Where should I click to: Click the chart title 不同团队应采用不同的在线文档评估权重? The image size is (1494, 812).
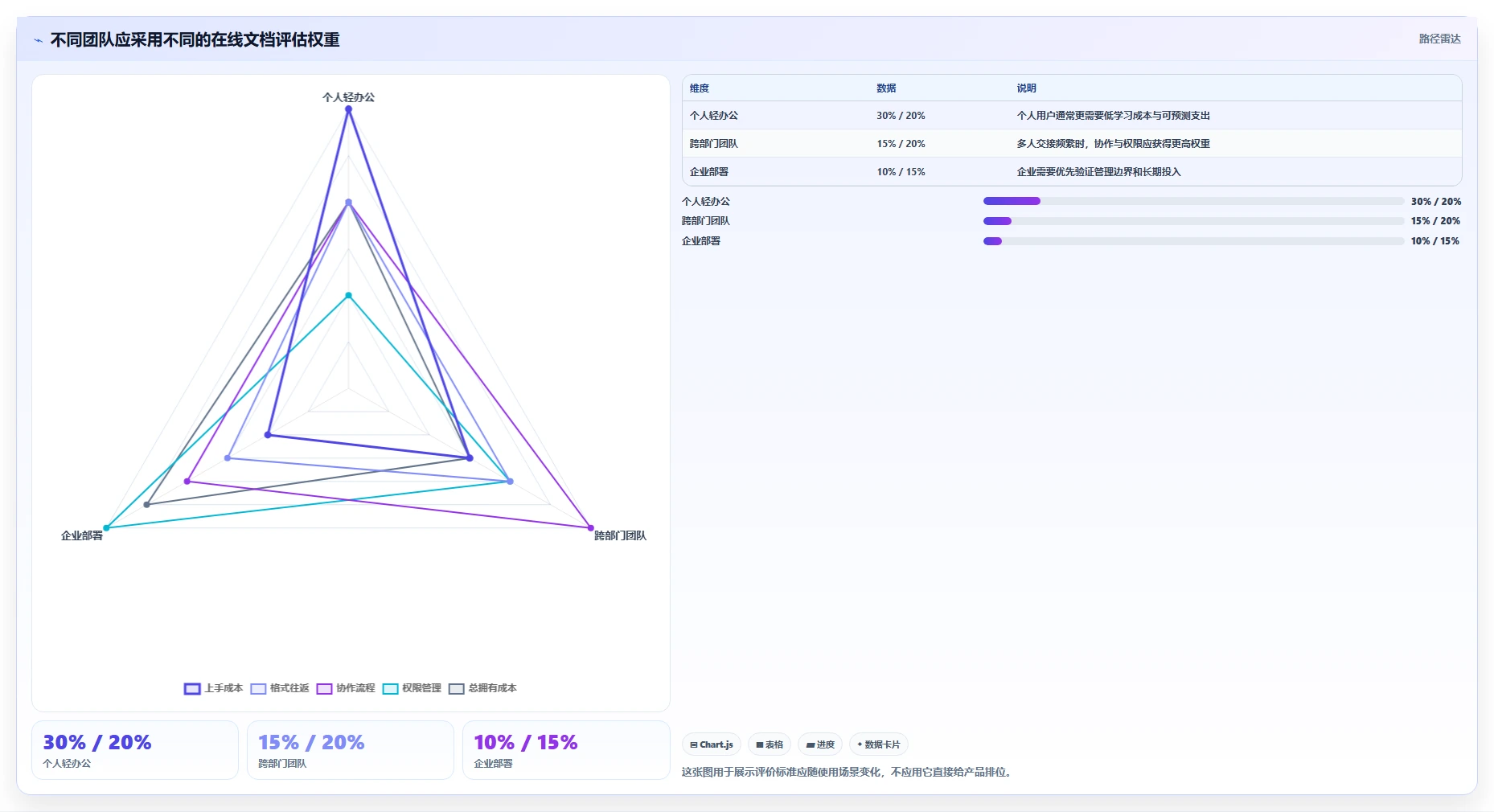tap(195, 40)
